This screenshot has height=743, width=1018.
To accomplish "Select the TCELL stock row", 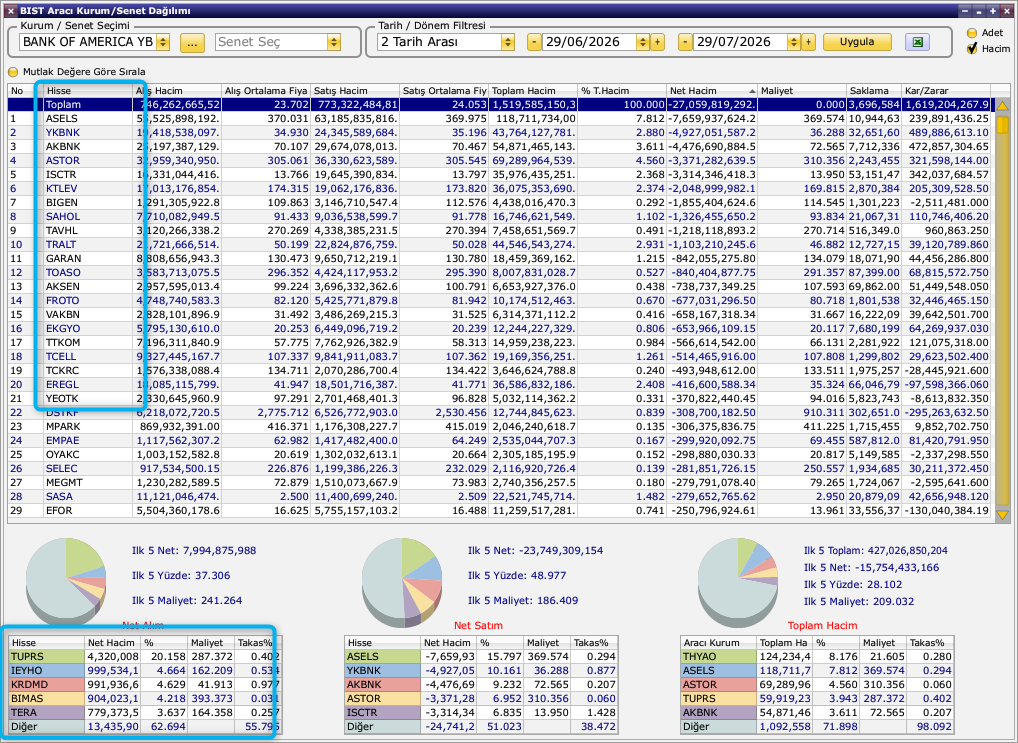I will click(500, 357).
